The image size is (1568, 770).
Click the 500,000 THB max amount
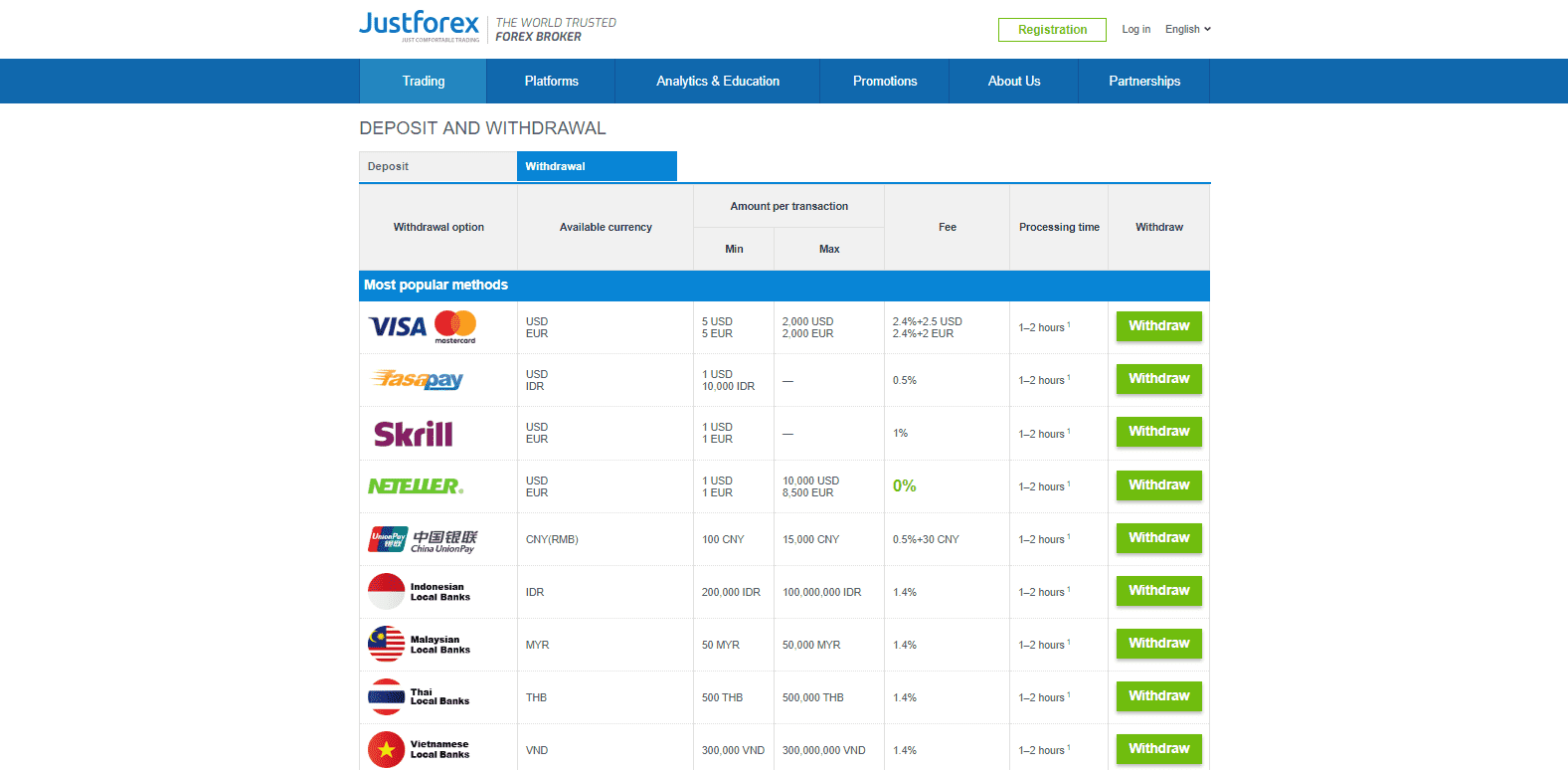pyautogui.click(x=813, y=698)
